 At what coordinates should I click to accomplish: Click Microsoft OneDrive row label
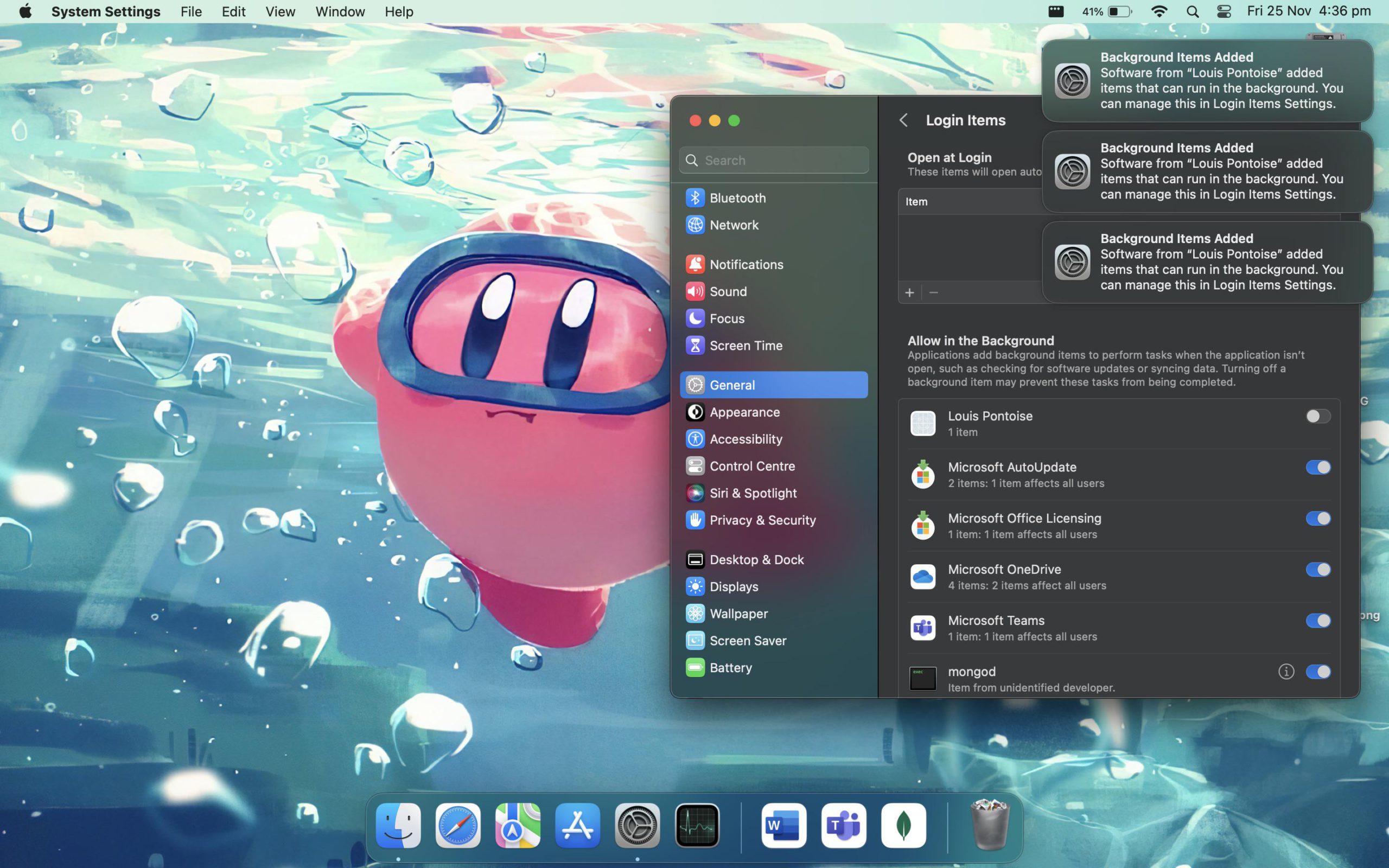pyautogui.click(x=1004, y=569)
